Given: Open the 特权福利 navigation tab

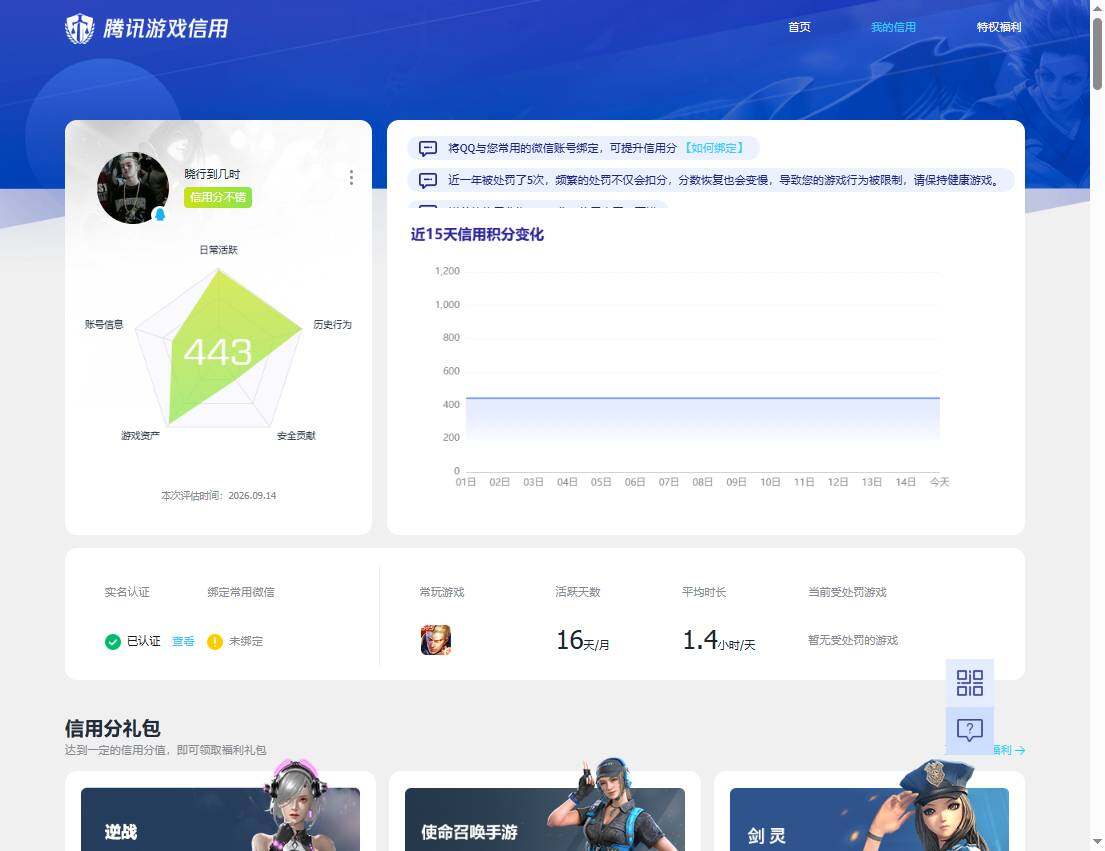Looking at the screenshot, I should pos(999,27).
